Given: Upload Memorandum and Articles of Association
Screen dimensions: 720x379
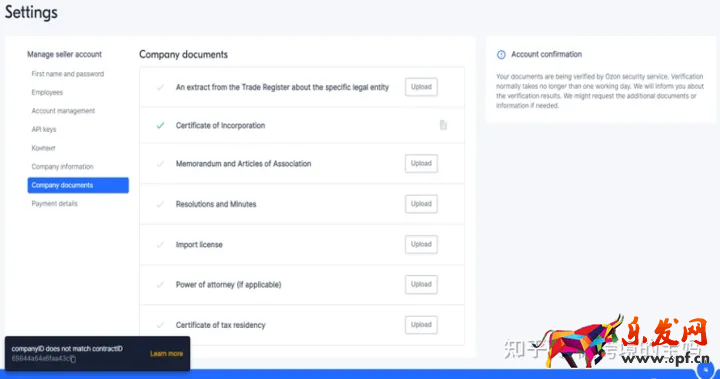Looking at the screenshot, I should [421, 164].
